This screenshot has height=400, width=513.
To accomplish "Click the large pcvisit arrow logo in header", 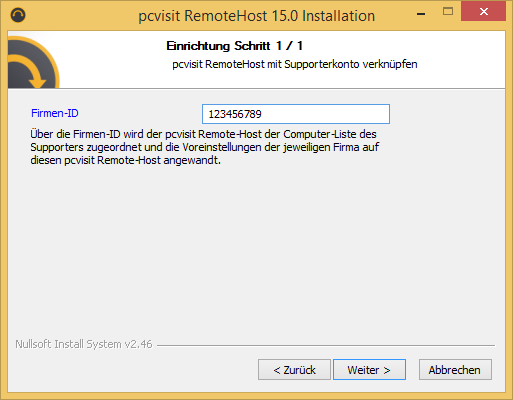I will (x=33, y=62).
